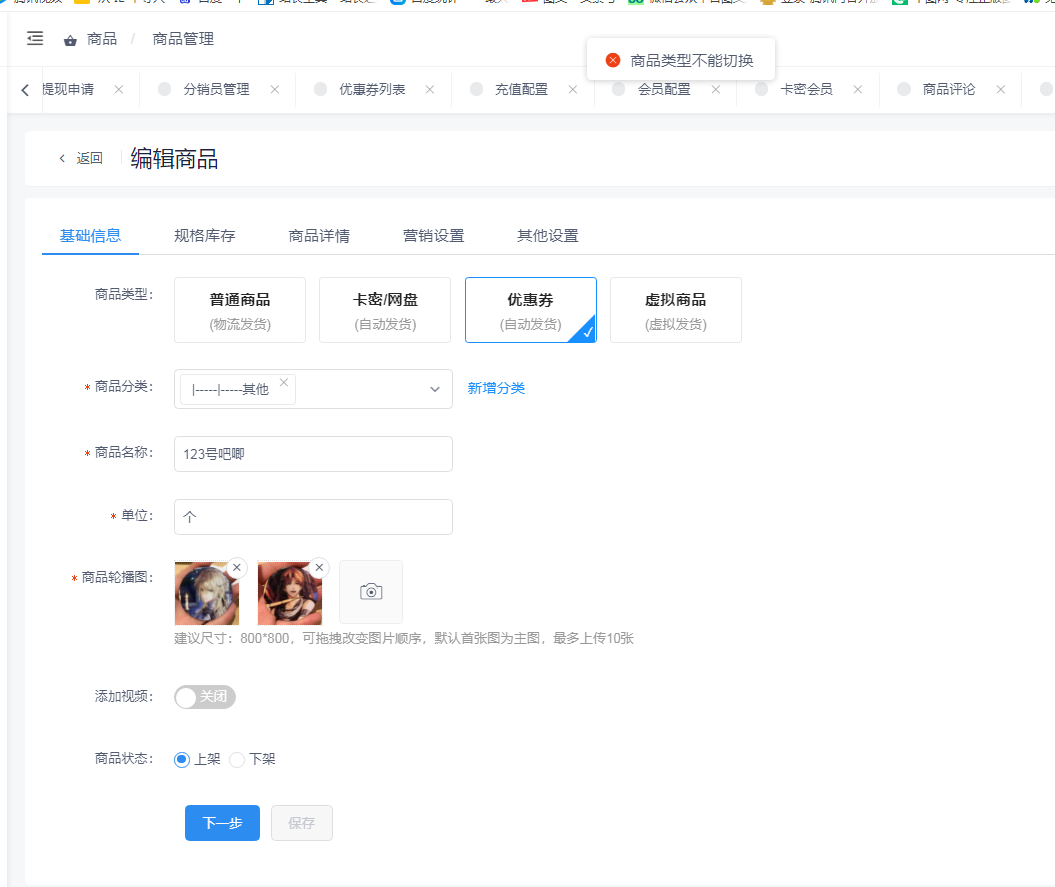The image size is (1055, 887).
Task: Remove the 其他 category tag
Action: (284, 382)
